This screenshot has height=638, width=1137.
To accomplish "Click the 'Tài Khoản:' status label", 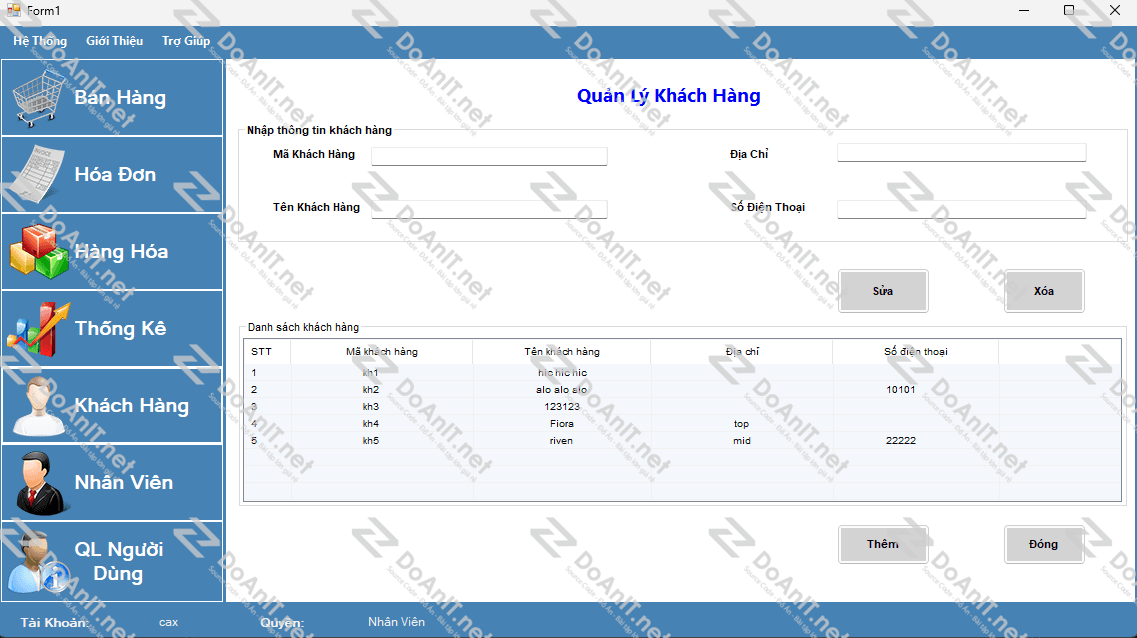I will [x=54, y=623].
